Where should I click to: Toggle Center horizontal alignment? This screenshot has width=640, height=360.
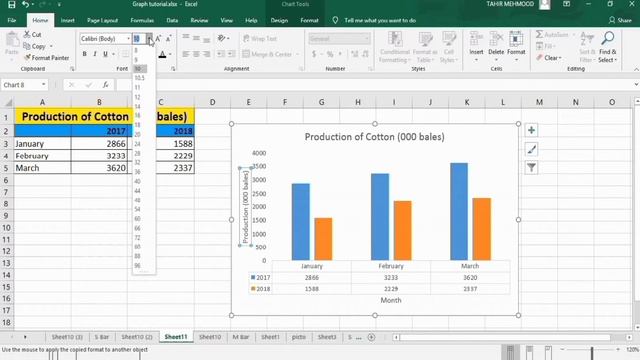pyautogui.click(x=196, y=54)
